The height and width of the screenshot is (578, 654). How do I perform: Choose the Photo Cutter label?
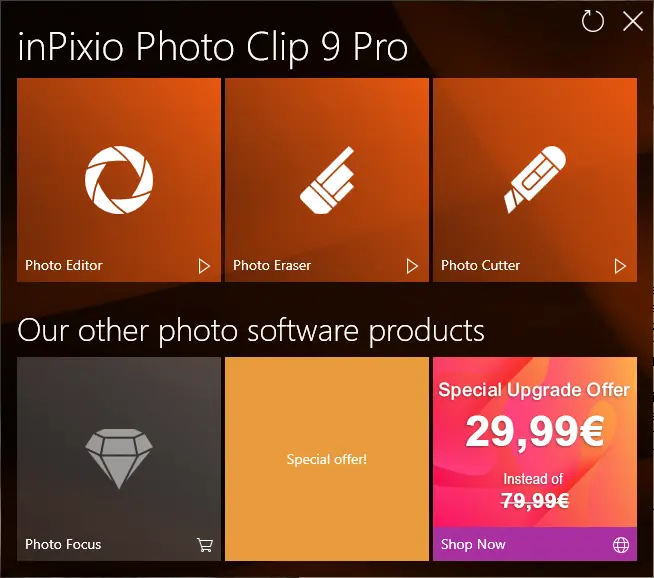[480, 265]
